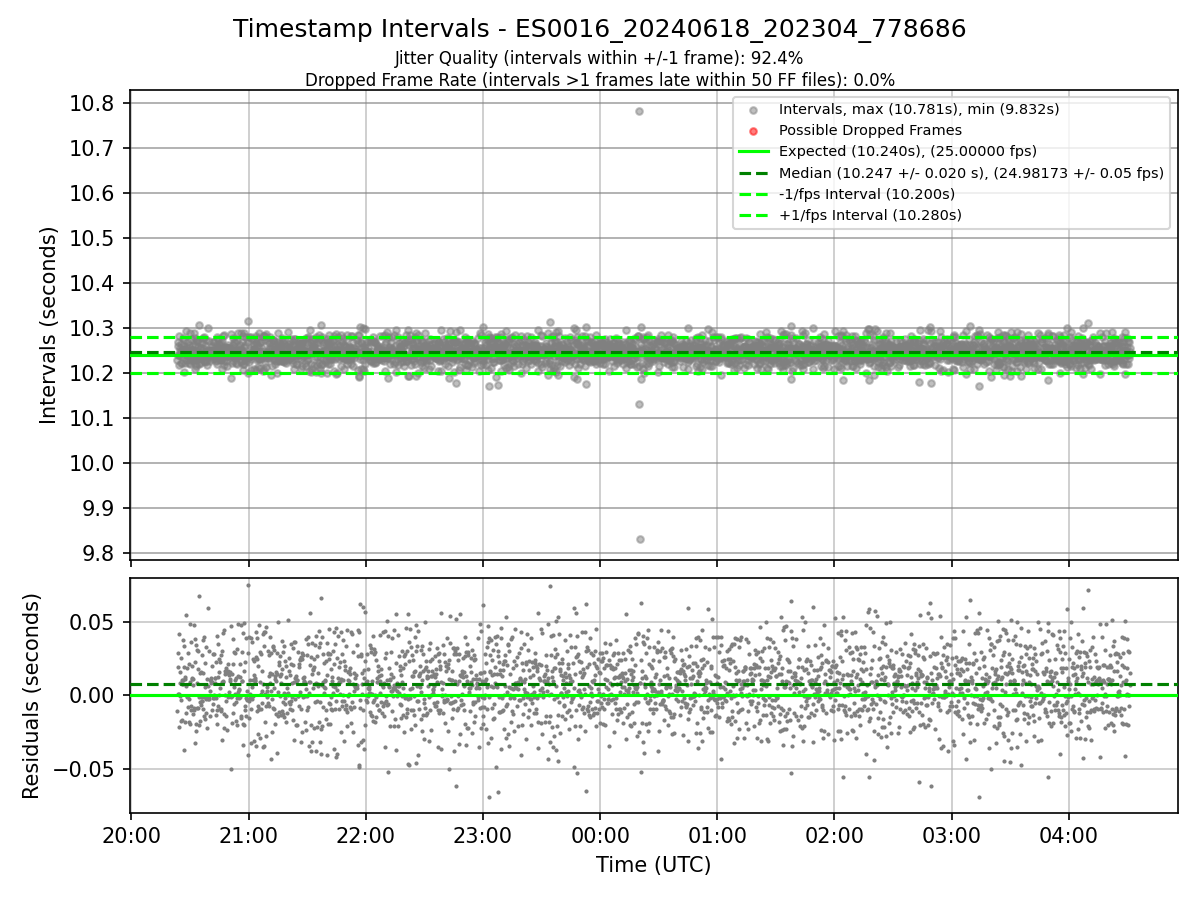1200x900 pixels.
Task: Click legend entry 'Intervals, max (10.781s), min (9.832s)'
Action: [918, 109]
